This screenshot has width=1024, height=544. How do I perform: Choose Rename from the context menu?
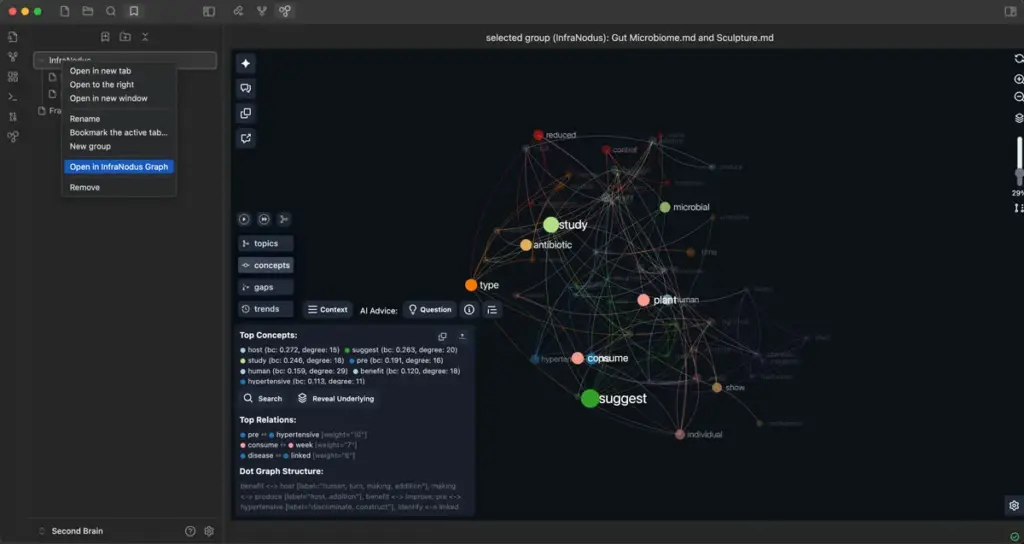(x=85, y=119)
